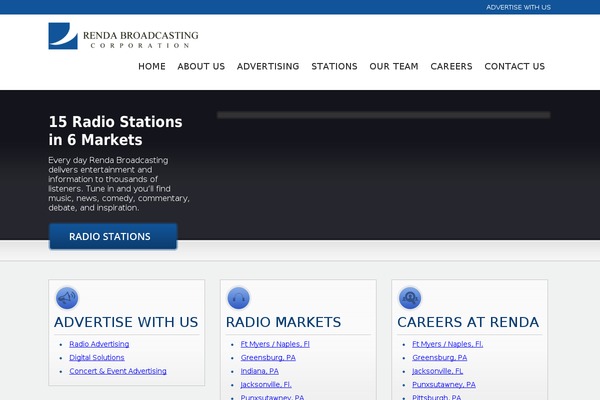Image resolution: width=600 pixels, height=400 pixels.
Task: Open Careers in the navigation bar
Action: 451,66
